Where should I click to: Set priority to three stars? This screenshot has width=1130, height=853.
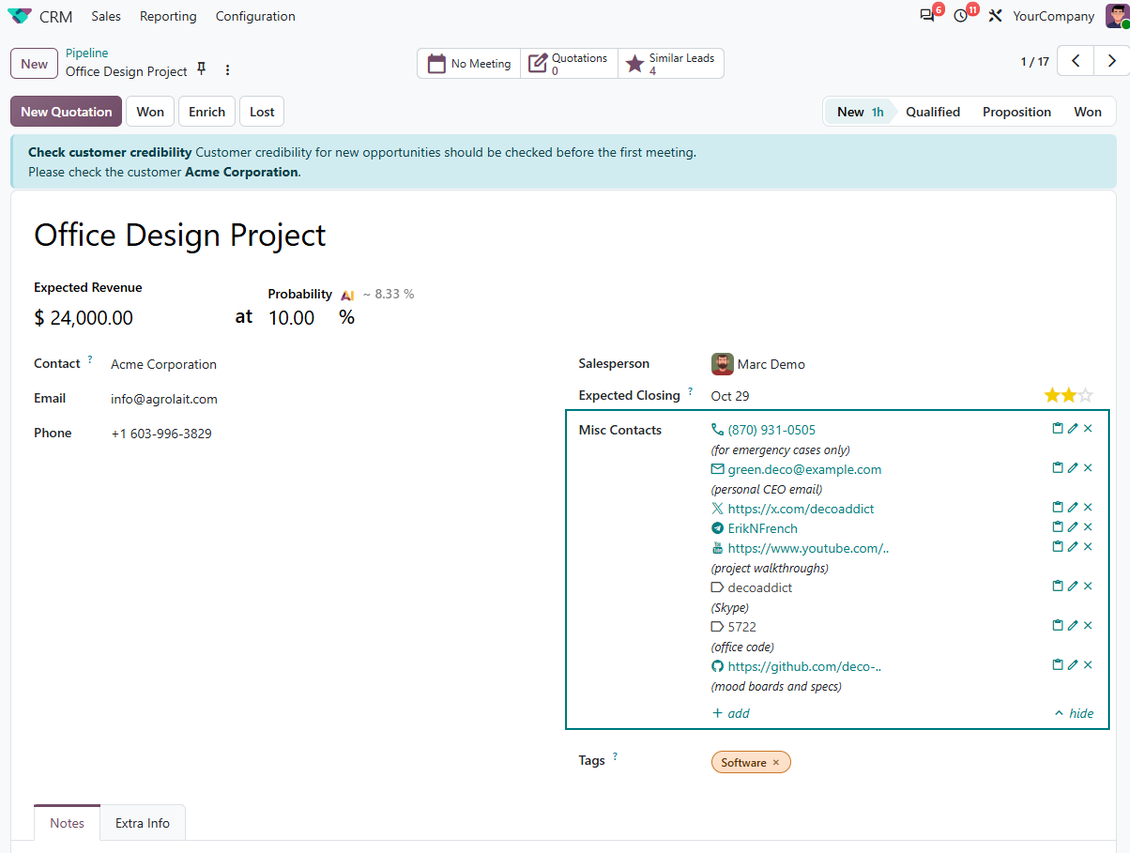click(1085, 396)
